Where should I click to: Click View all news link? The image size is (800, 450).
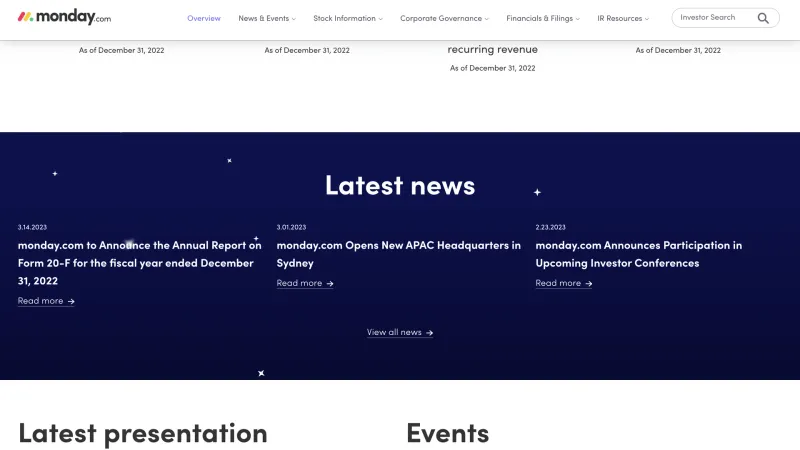coord(399,332)
